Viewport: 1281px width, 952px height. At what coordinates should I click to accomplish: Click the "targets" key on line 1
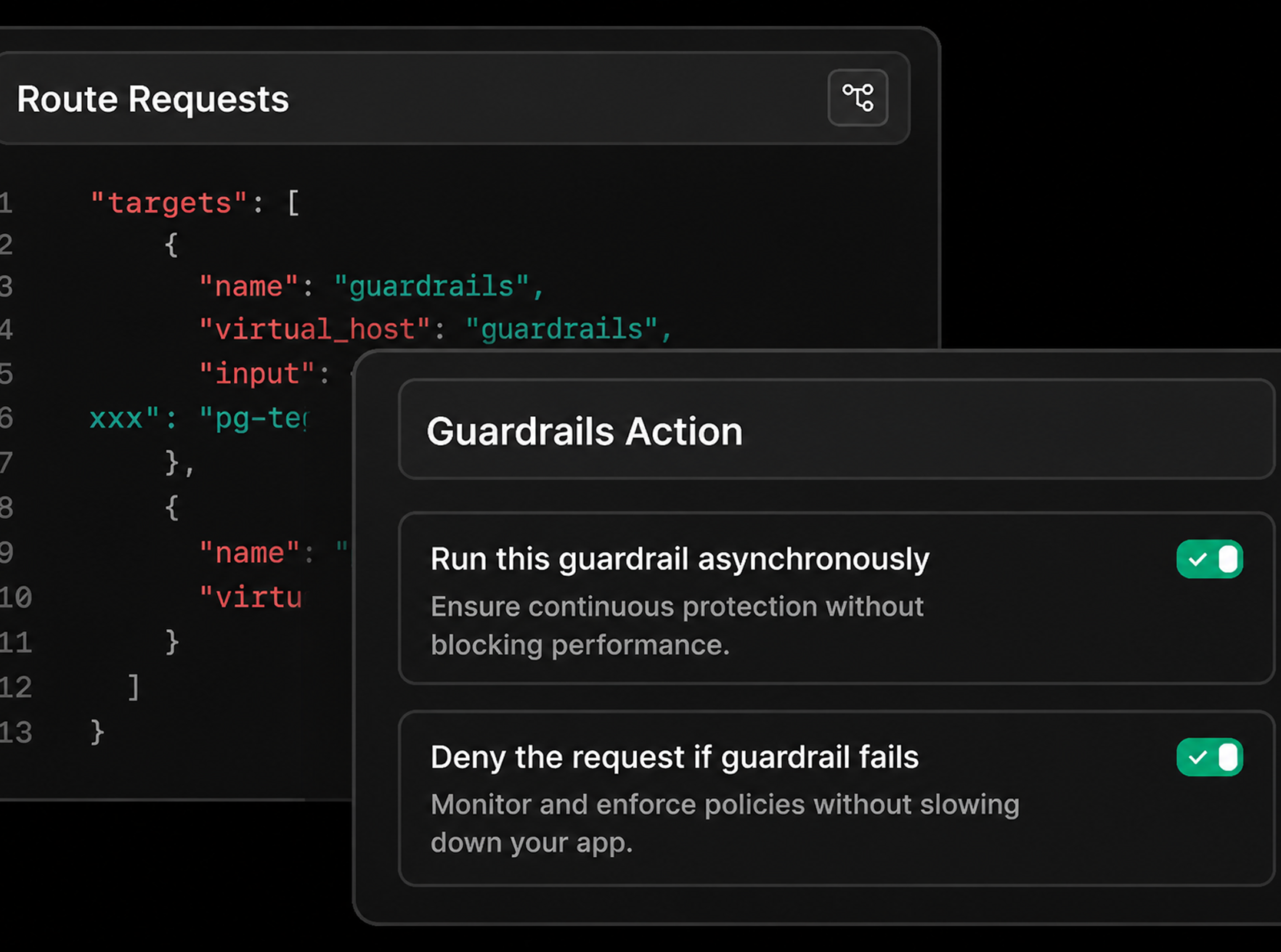[x=169, y=203]
